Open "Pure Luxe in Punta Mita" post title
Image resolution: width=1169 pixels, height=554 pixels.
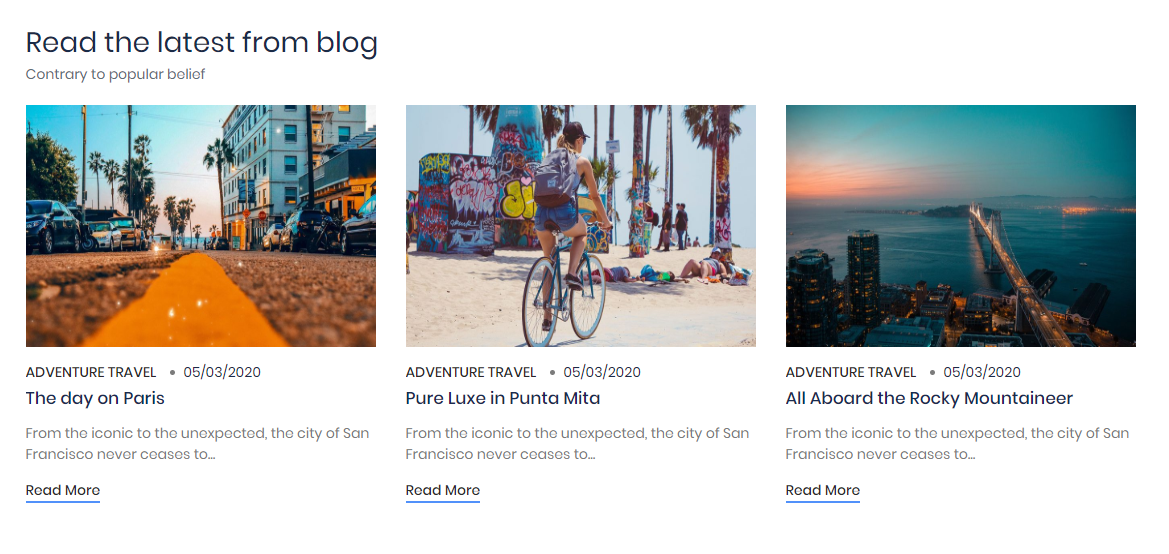pos(503,398)
